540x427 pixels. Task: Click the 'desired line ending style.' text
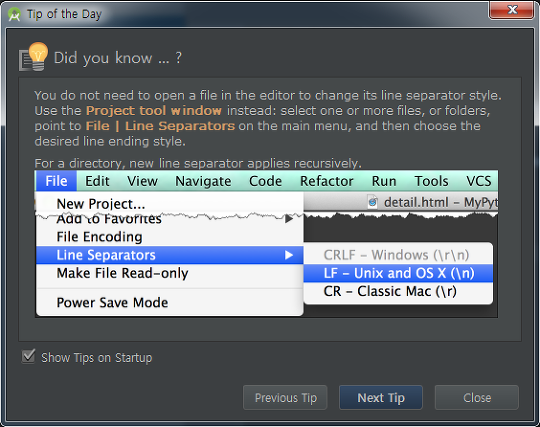[x=110, y=142]
